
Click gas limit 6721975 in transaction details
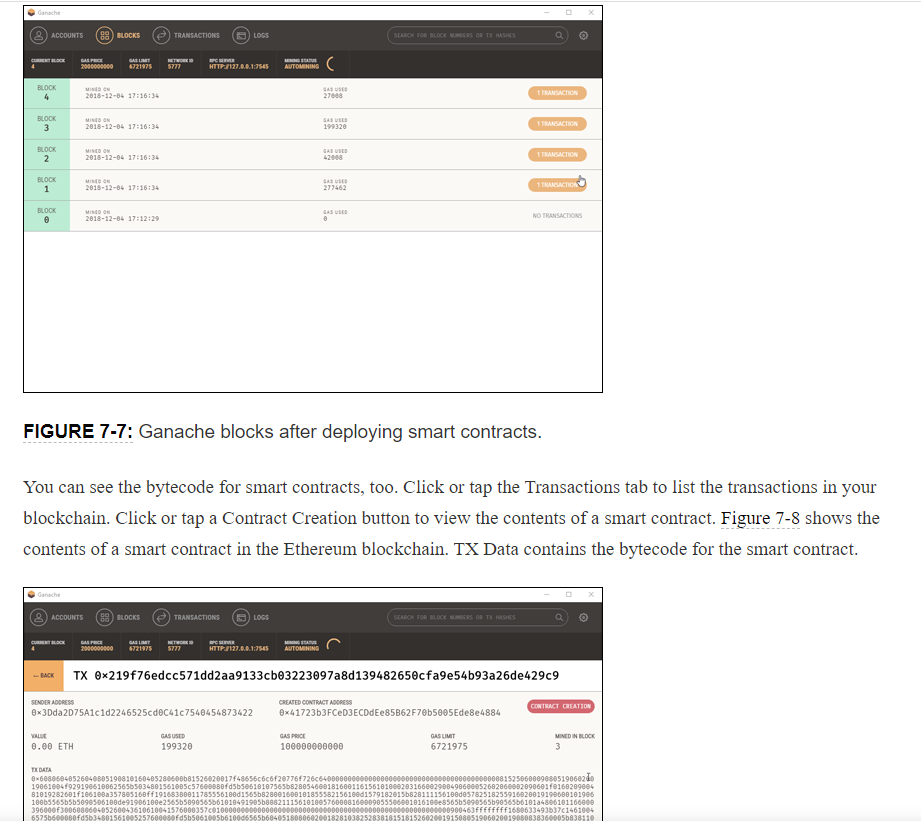pos(449,747)
